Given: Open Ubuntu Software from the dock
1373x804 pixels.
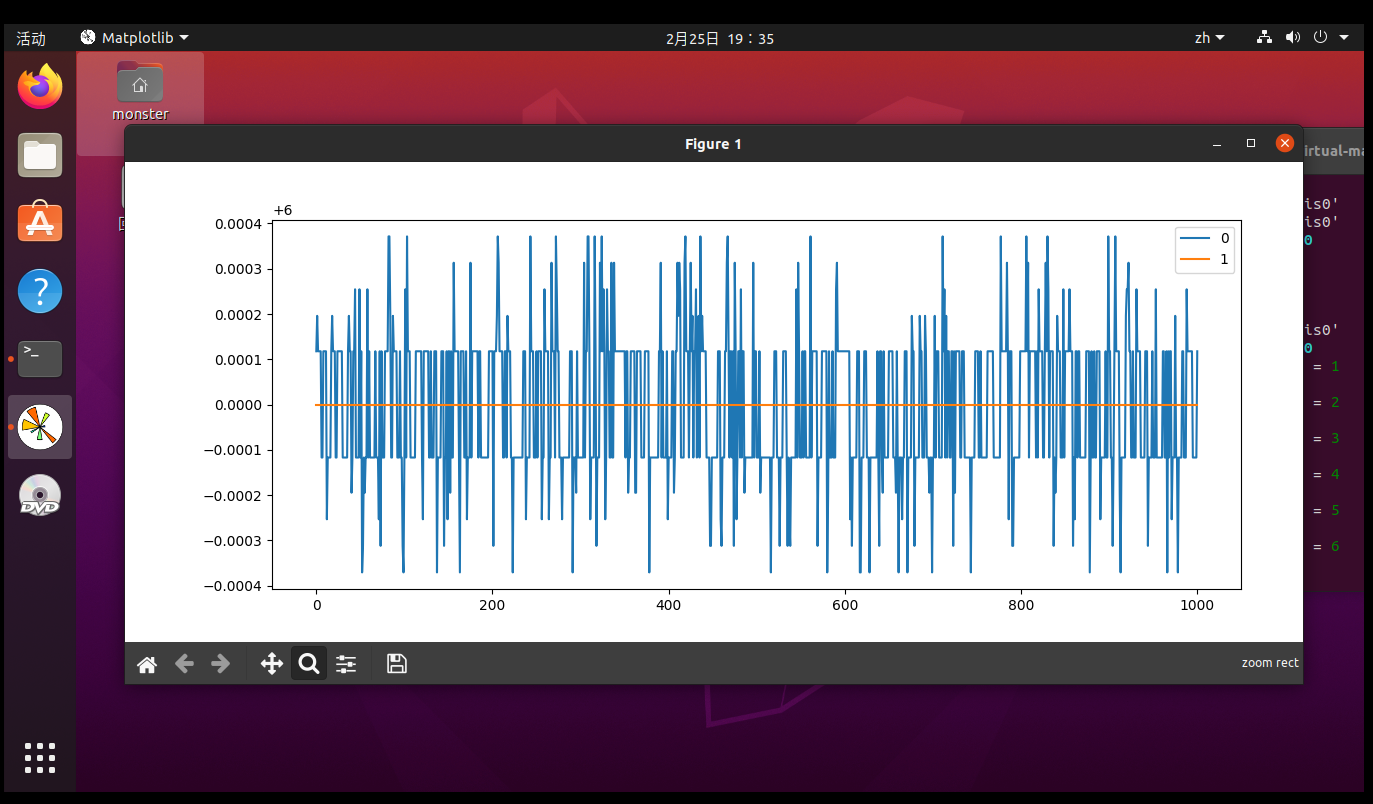Looking at the screenshot, I should 39,222.
